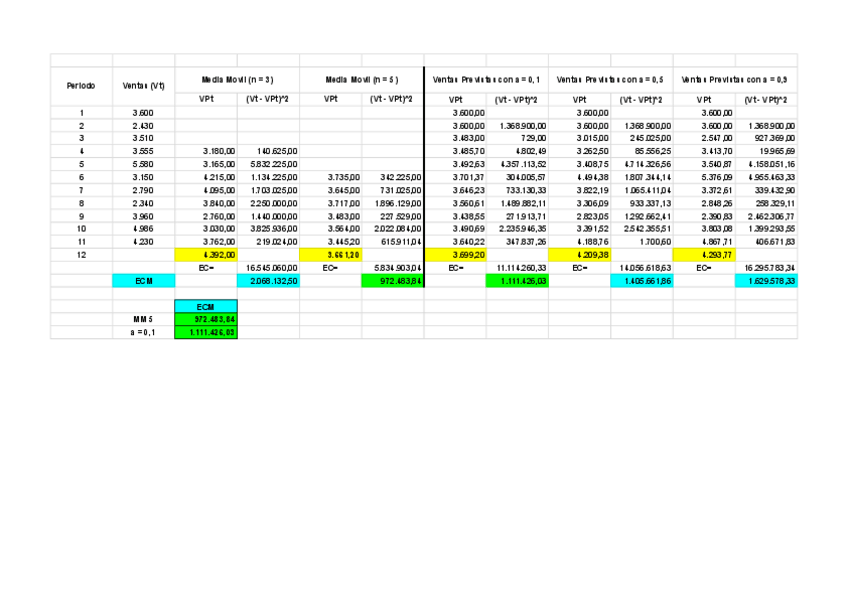Select the cyan ECM label in the Ventas column
The width and height of the screenshot is (848, 599).
(x=143, y=282)
